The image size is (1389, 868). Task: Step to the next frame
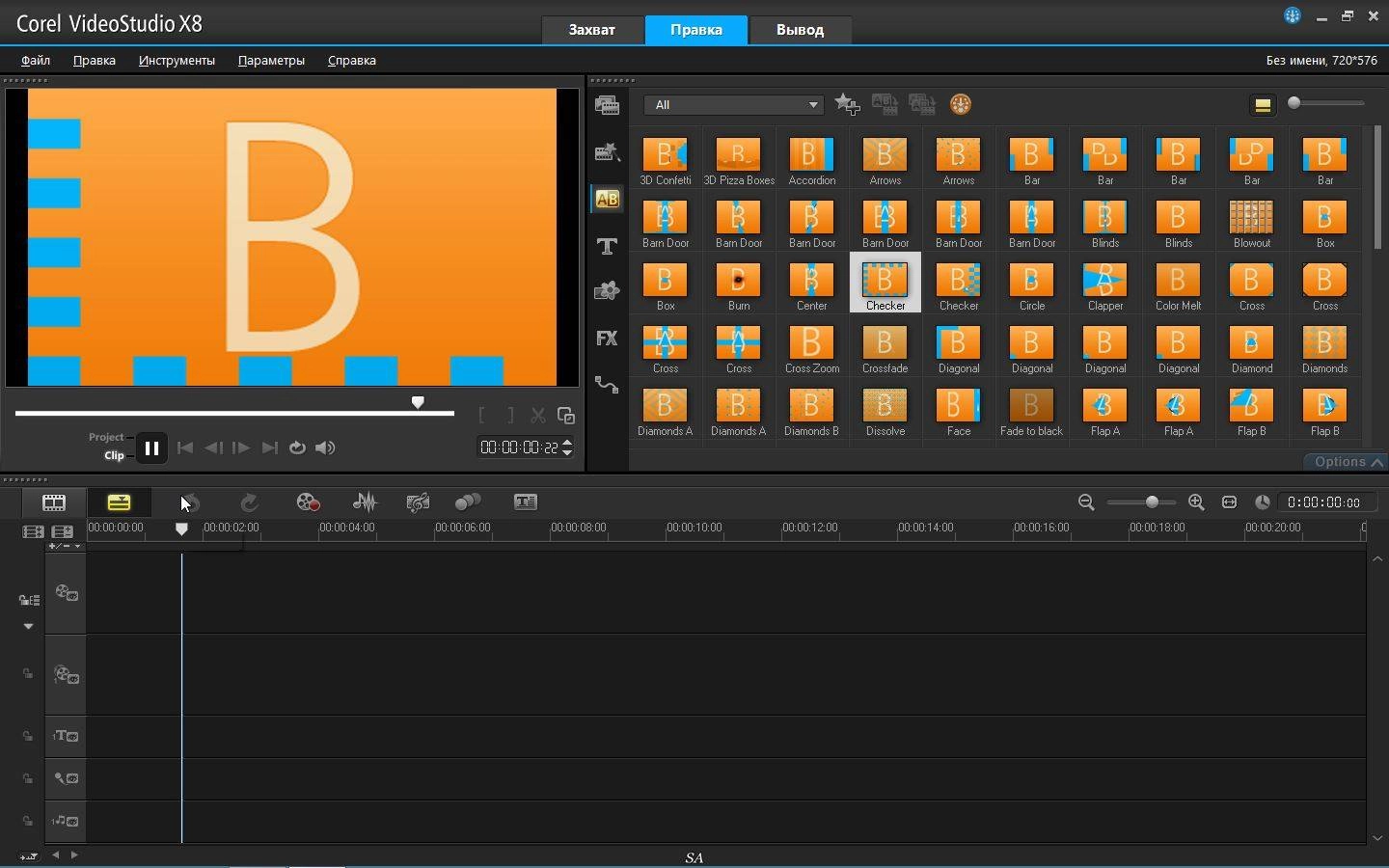(241, 448)
